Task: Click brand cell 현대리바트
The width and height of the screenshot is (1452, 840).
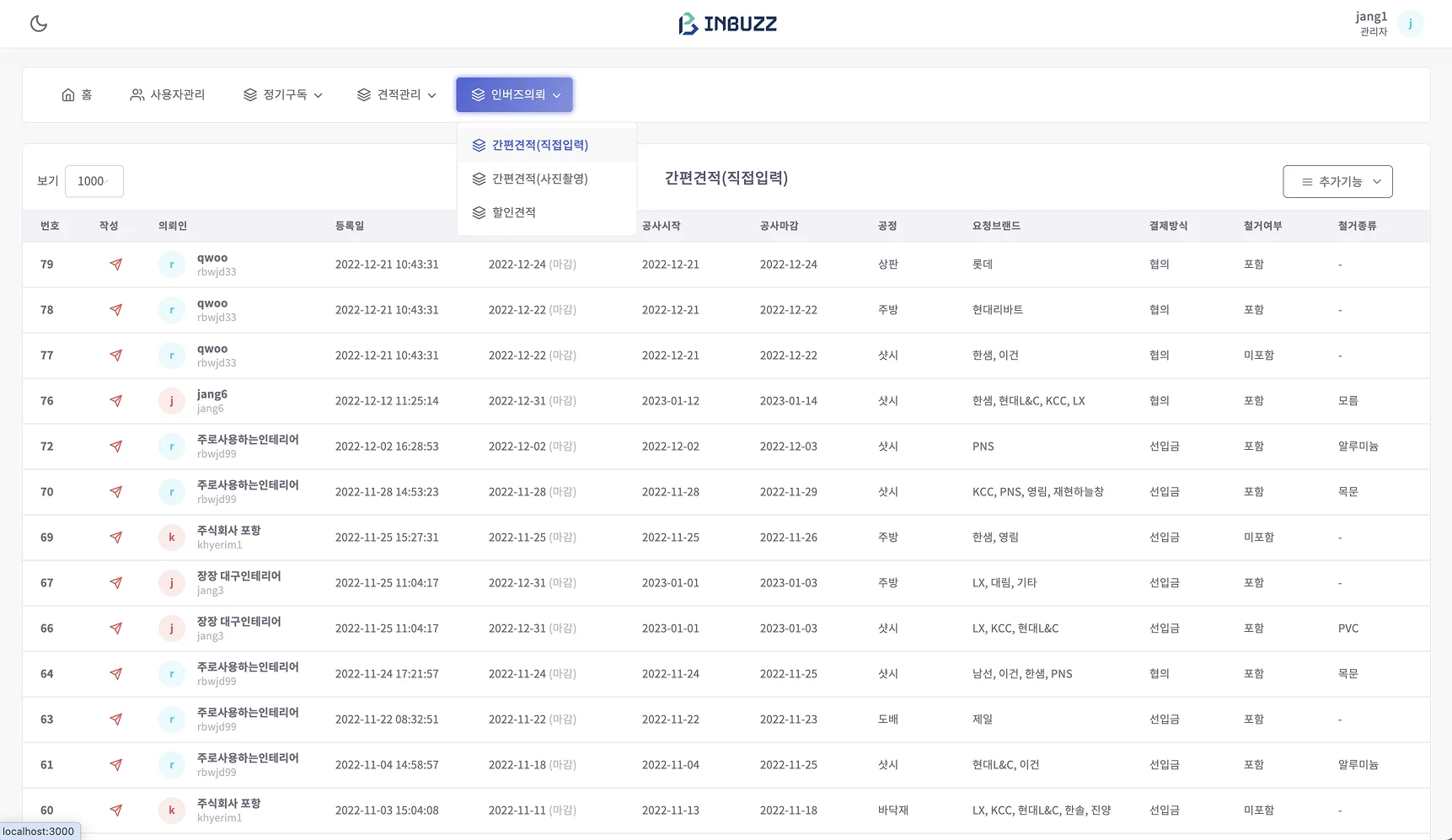Action: tap(998, 310)
